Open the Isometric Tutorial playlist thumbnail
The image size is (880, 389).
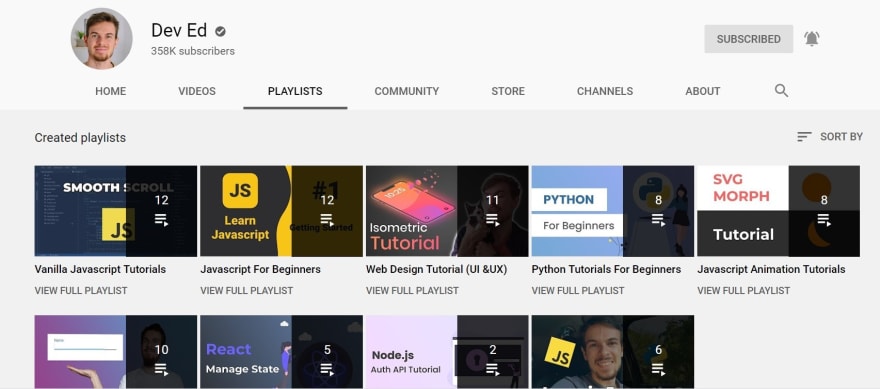tap(447, 211)
